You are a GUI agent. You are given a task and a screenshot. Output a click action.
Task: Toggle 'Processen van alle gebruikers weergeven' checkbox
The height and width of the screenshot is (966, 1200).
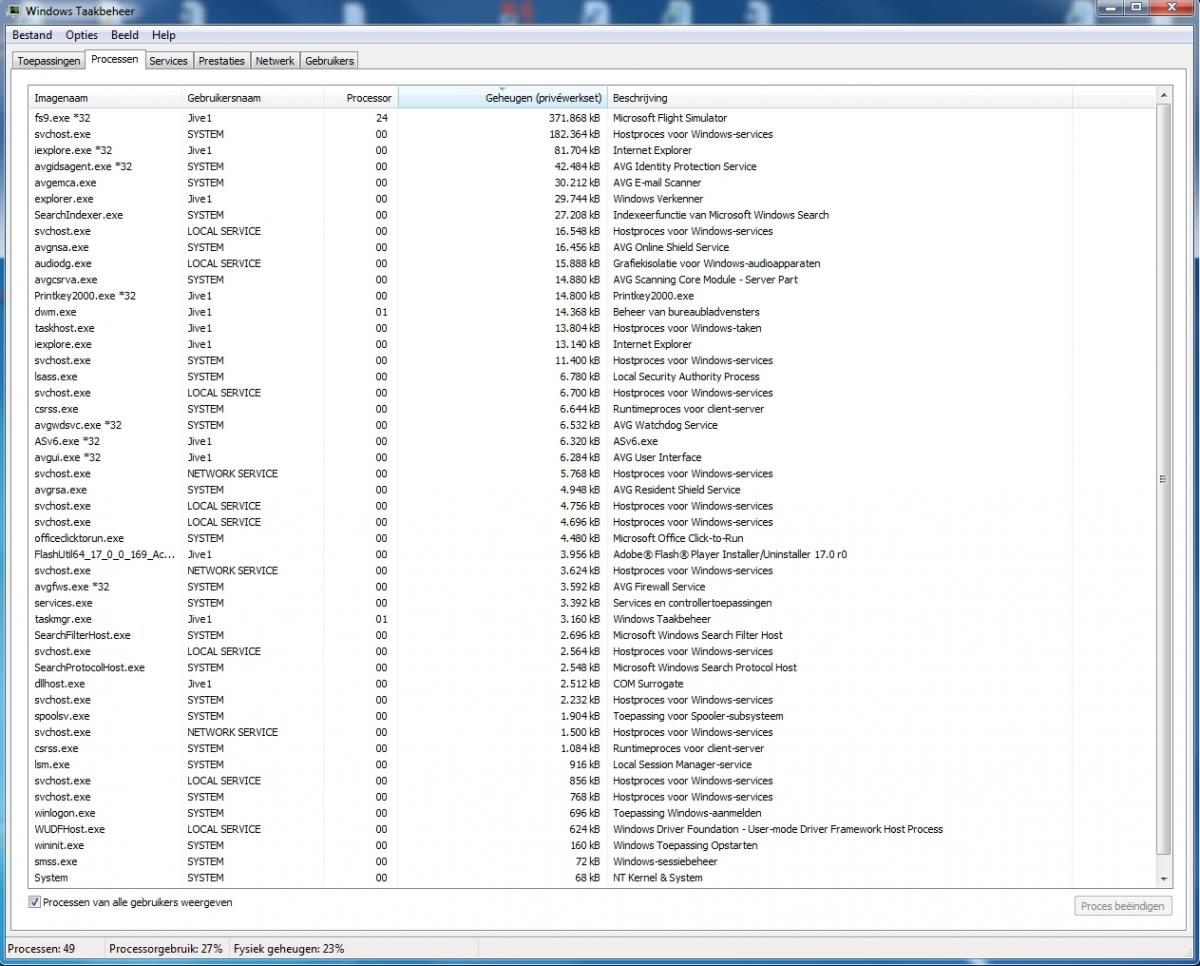pos(35,902)
